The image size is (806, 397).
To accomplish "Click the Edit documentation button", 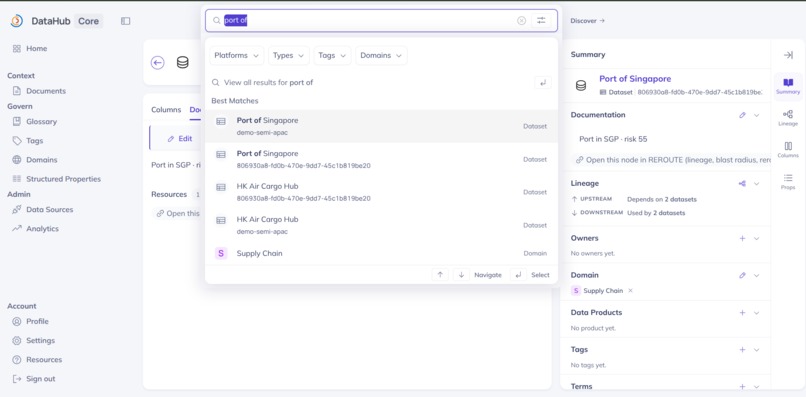I will click(x=180, y=138).
